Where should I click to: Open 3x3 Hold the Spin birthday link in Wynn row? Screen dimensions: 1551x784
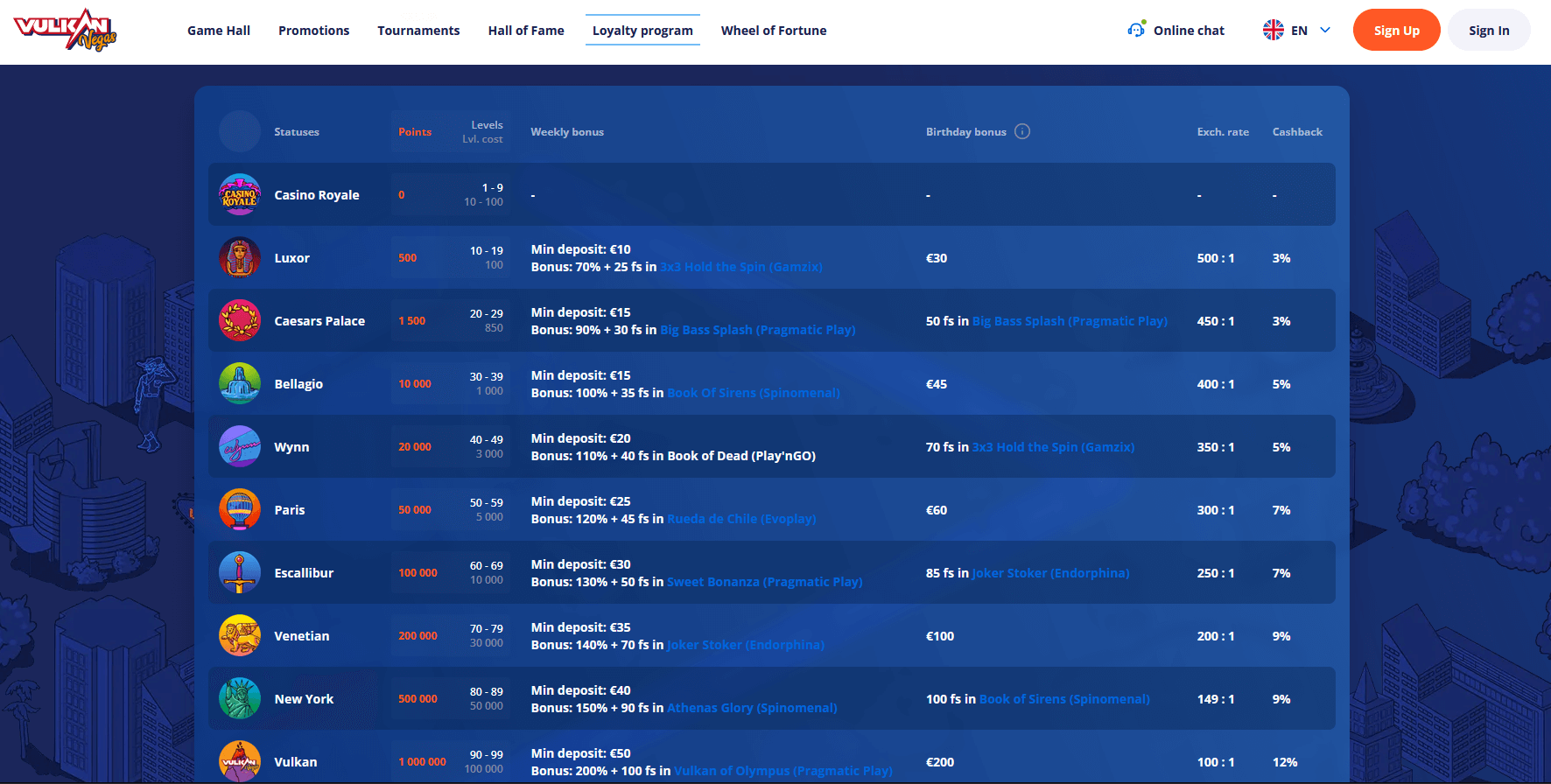[1053, 447]
